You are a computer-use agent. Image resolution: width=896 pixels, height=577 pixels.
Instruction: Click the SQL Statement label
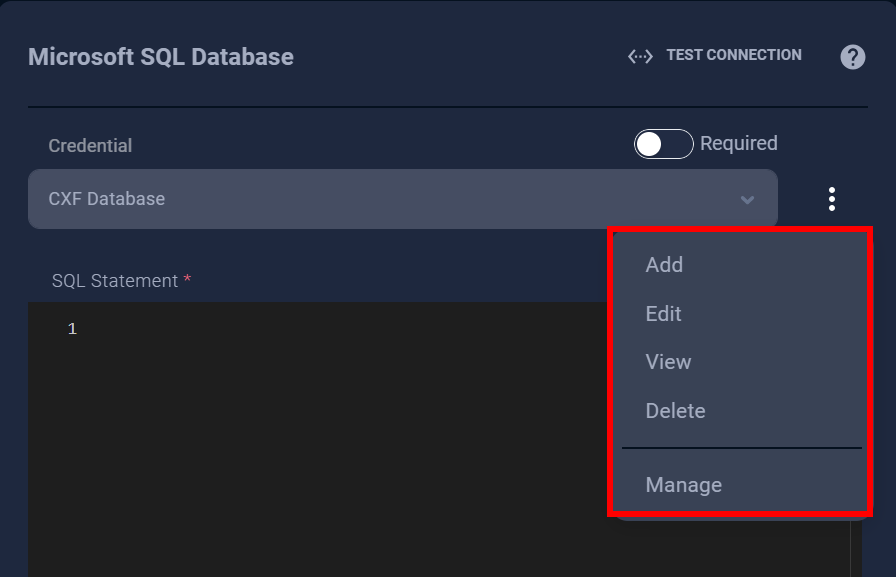[114, 281]
